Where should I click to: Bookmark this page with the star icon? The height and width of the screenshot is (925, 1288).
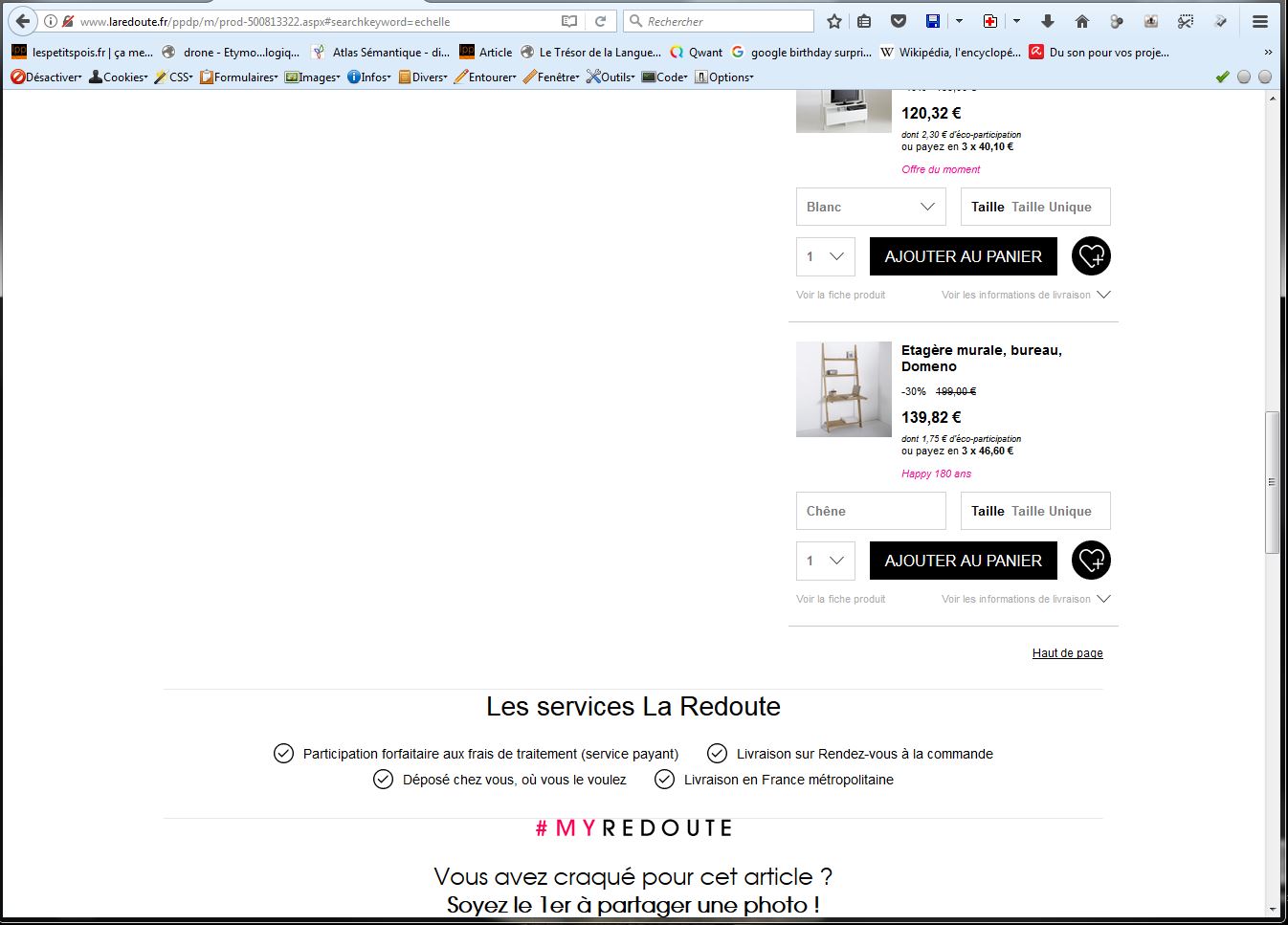[834, 21]
